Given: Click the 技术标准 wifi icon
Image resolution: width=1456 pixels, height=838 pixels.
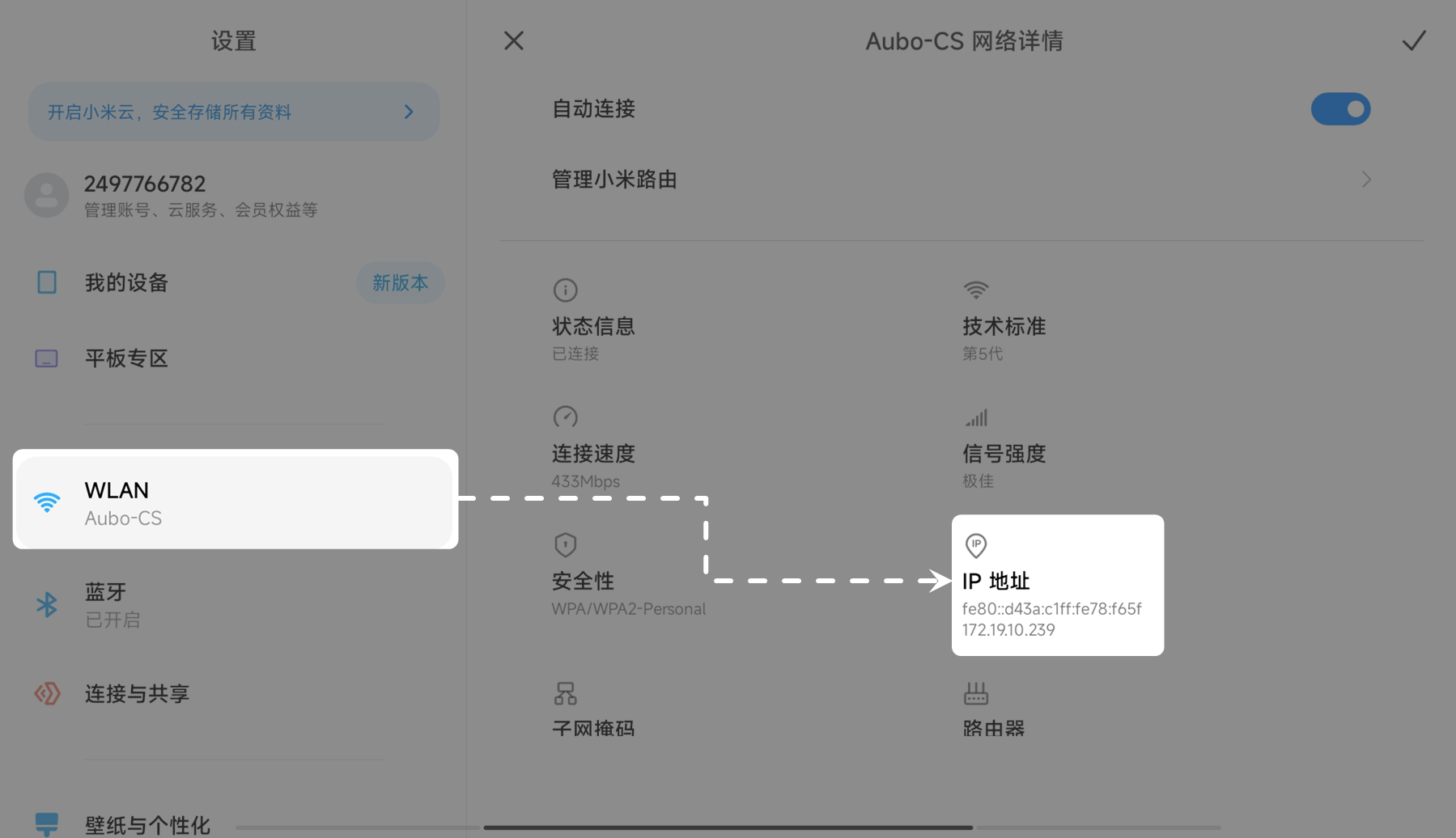Looking at the screenshot, I should point(976,290).
